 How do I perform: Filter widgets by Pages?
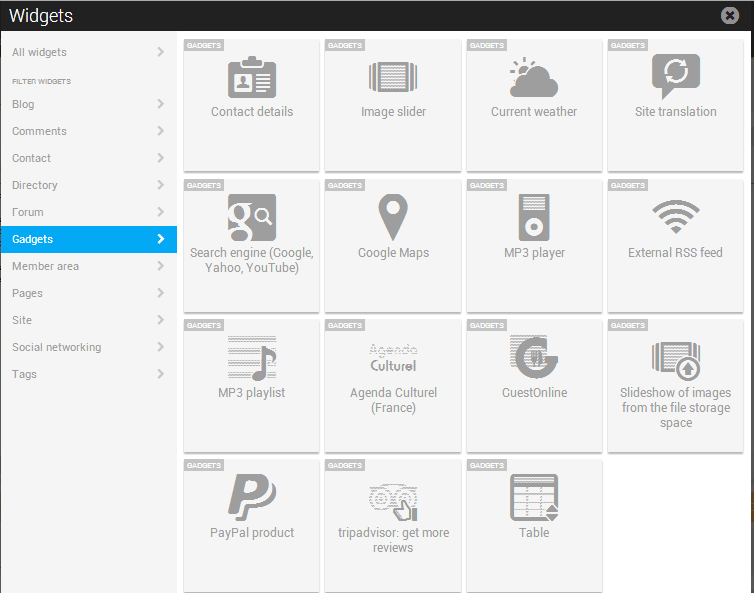click(x=88, y=293)
